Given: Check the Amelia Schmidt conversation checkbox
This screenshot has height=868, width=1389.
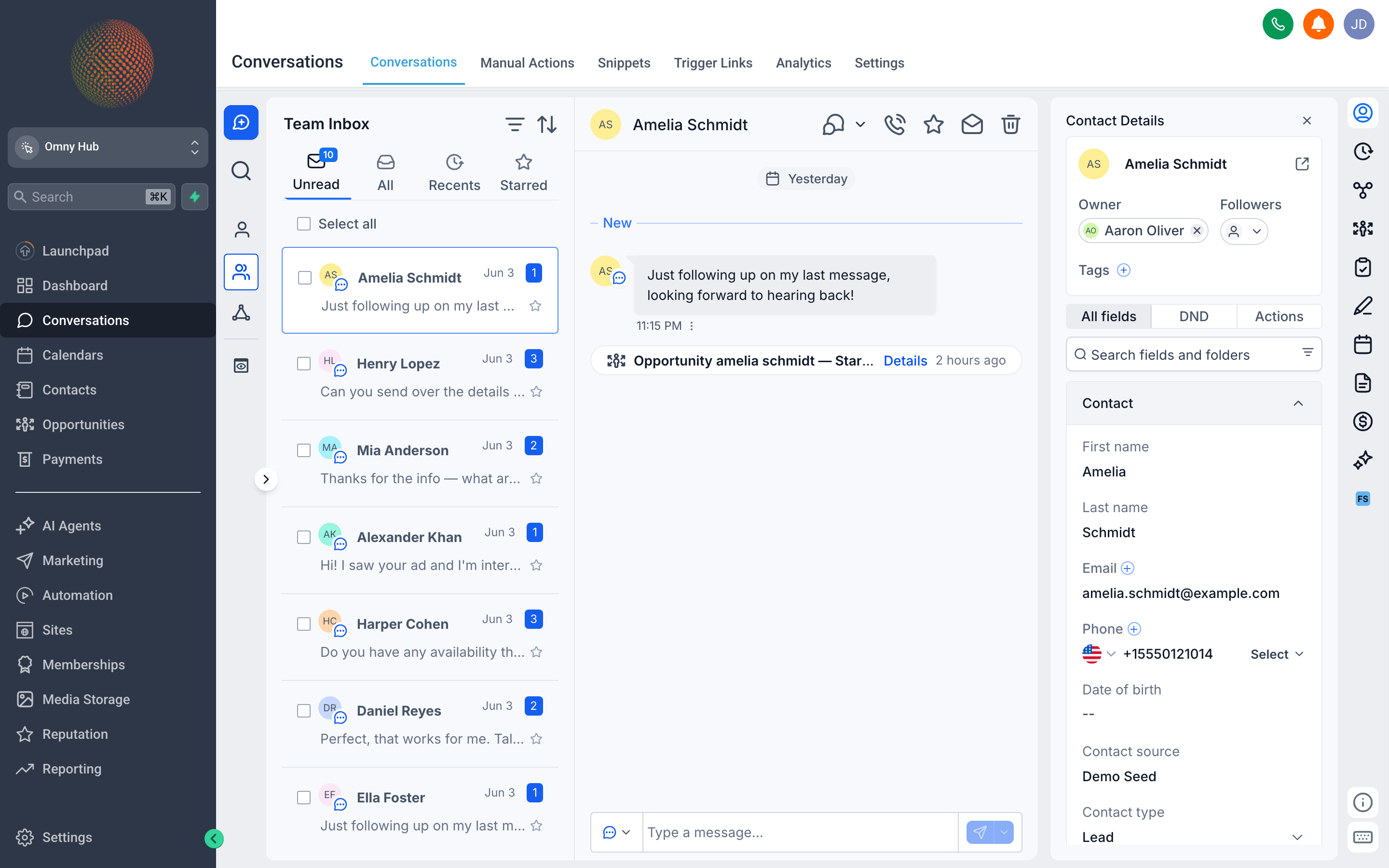Looking at the screenshot, I should coord(305,278).
